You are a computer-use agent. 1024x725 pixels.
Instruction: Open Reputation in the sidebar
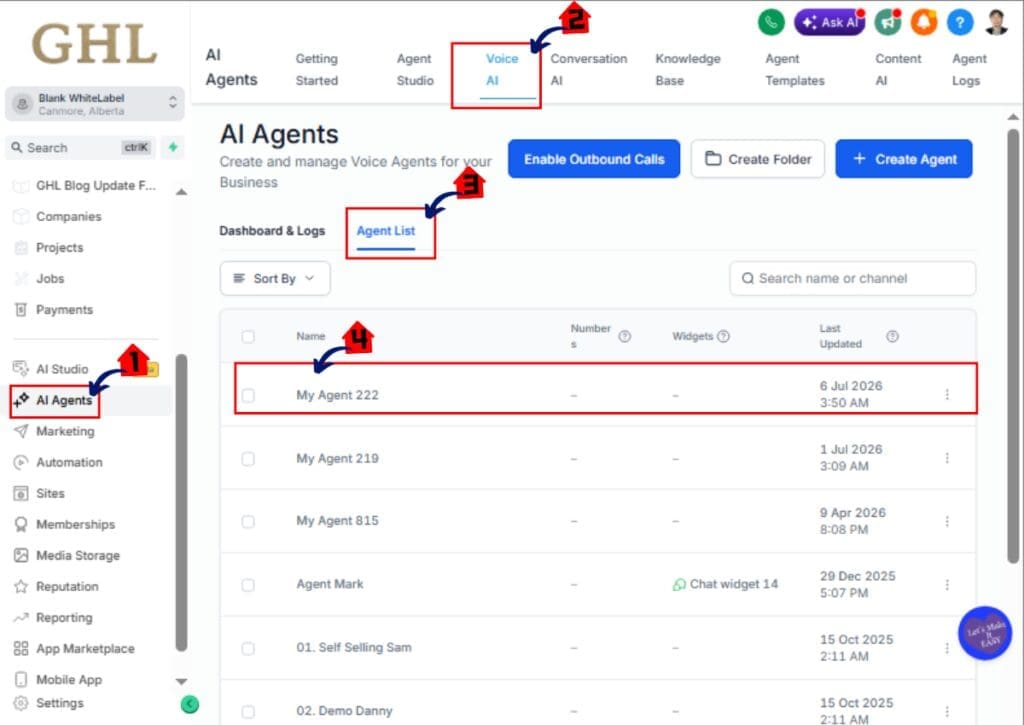(x=67, y=587)
